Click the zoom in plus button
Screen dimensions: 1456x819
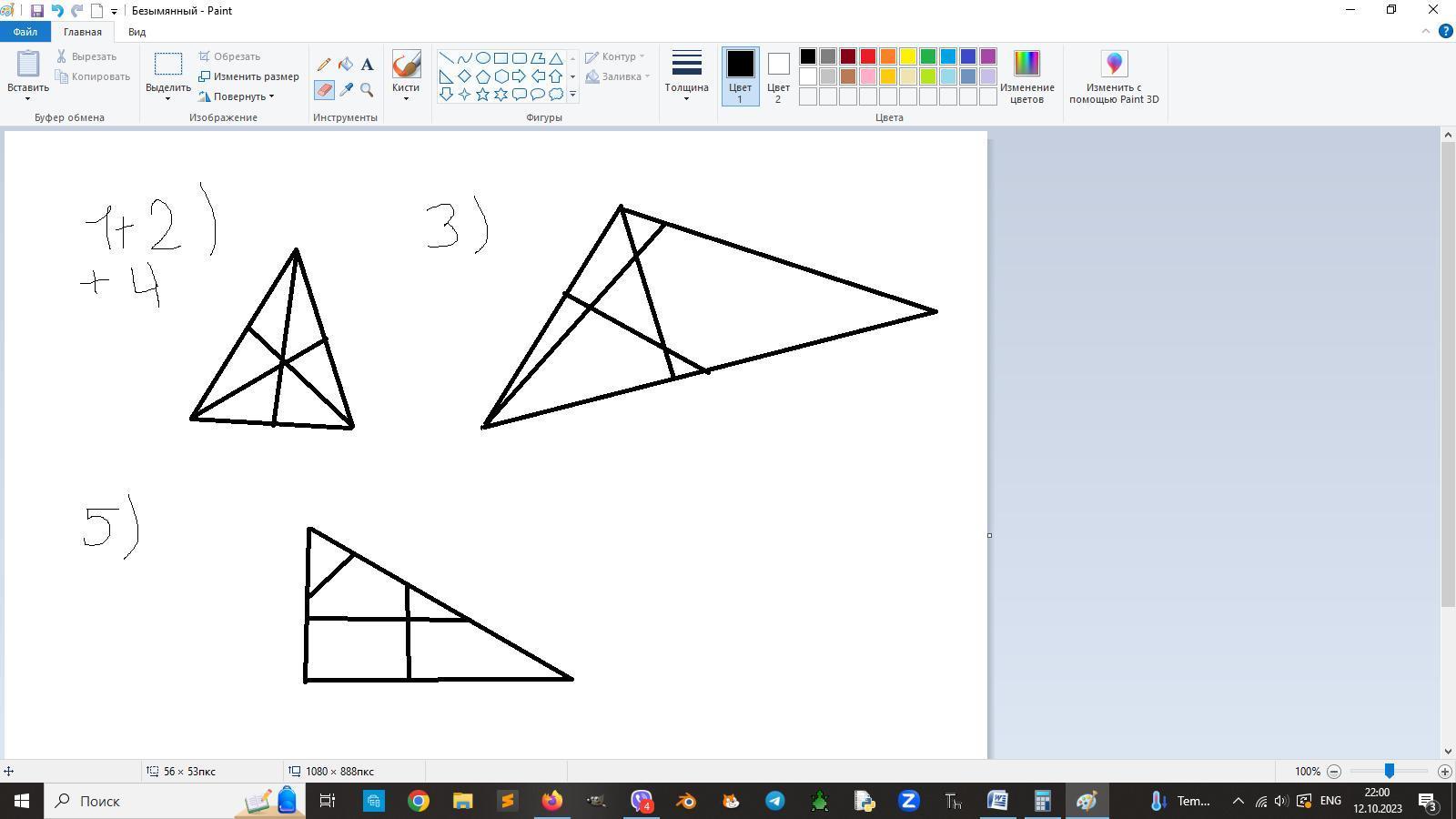point(1444,772)
